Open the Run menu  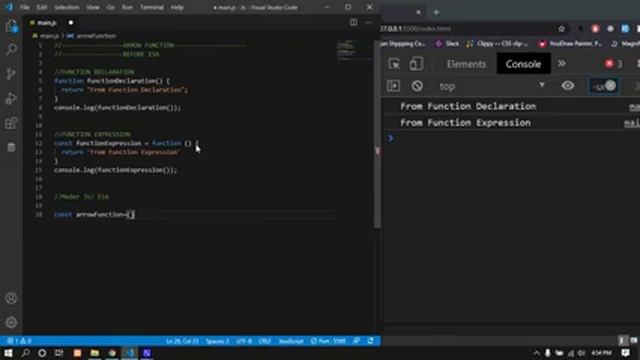click(x=127, y=7)
